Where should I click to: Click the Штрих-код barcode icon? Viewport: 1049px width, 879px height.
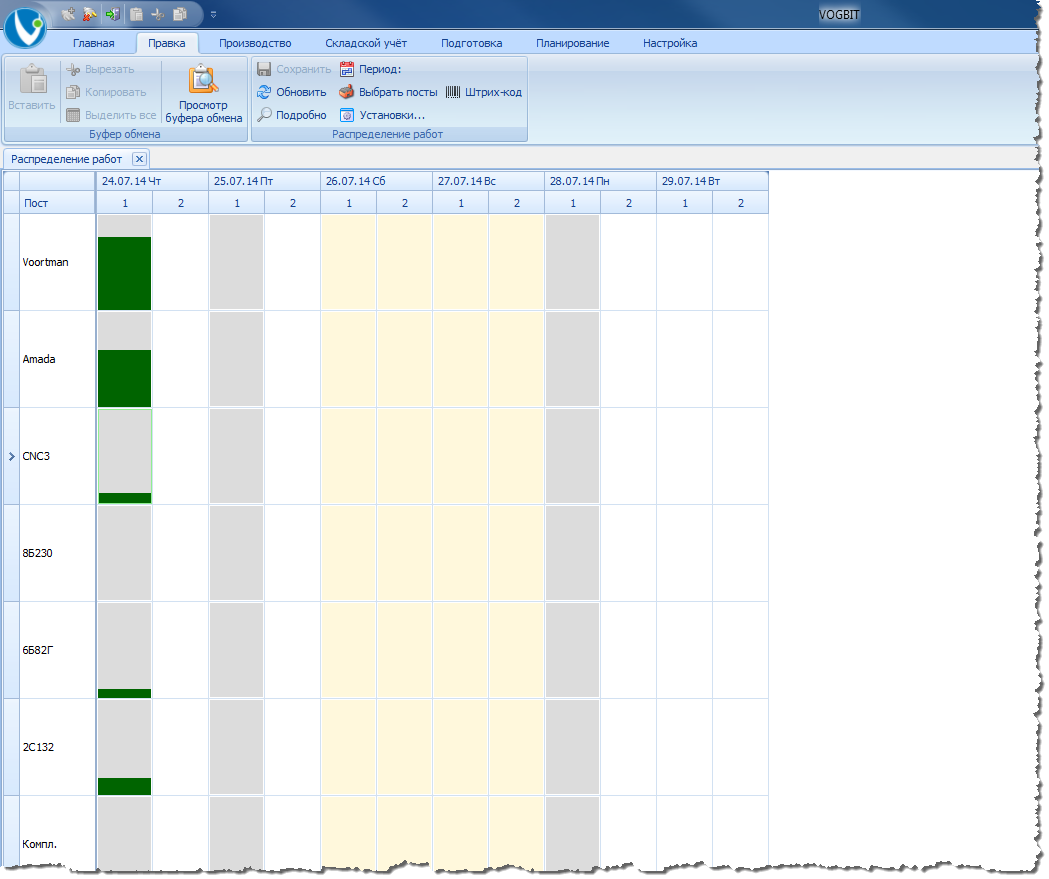tap(453, 92)
